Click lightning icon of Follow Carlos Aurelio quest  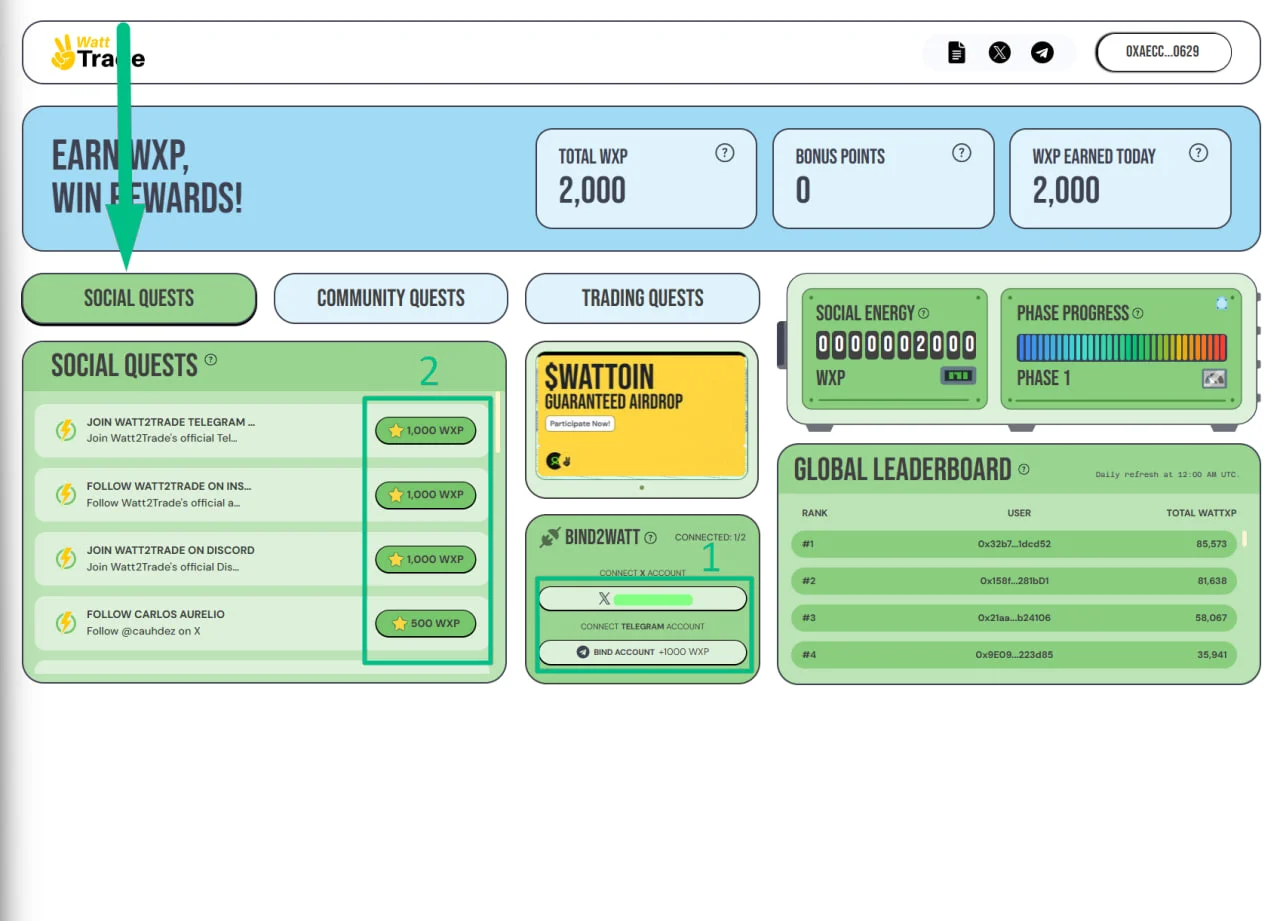(66, 623)
